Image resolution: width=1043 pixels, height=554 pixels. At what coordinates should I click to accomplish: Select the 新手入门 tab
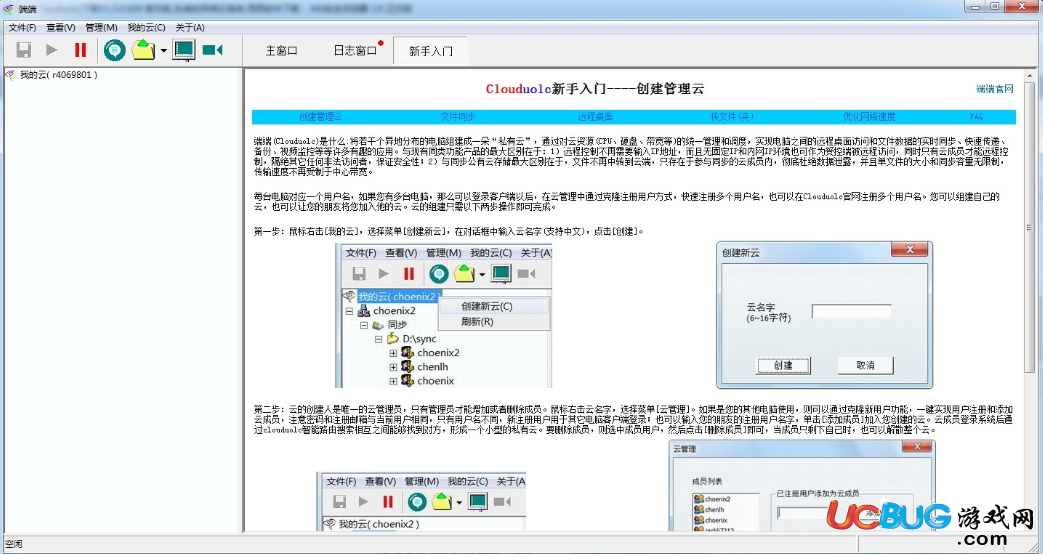(x=430, y=51)
